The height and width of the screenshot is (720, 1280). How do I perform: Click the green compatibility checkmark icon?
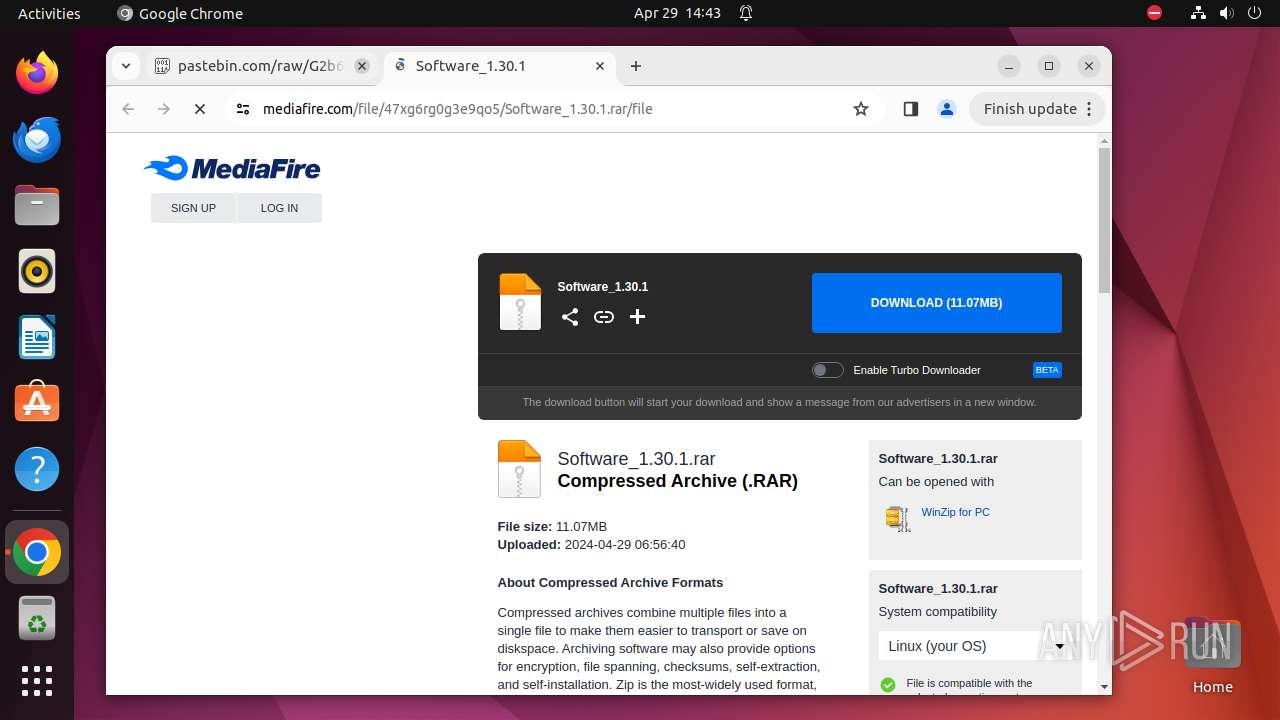point(887,685)
